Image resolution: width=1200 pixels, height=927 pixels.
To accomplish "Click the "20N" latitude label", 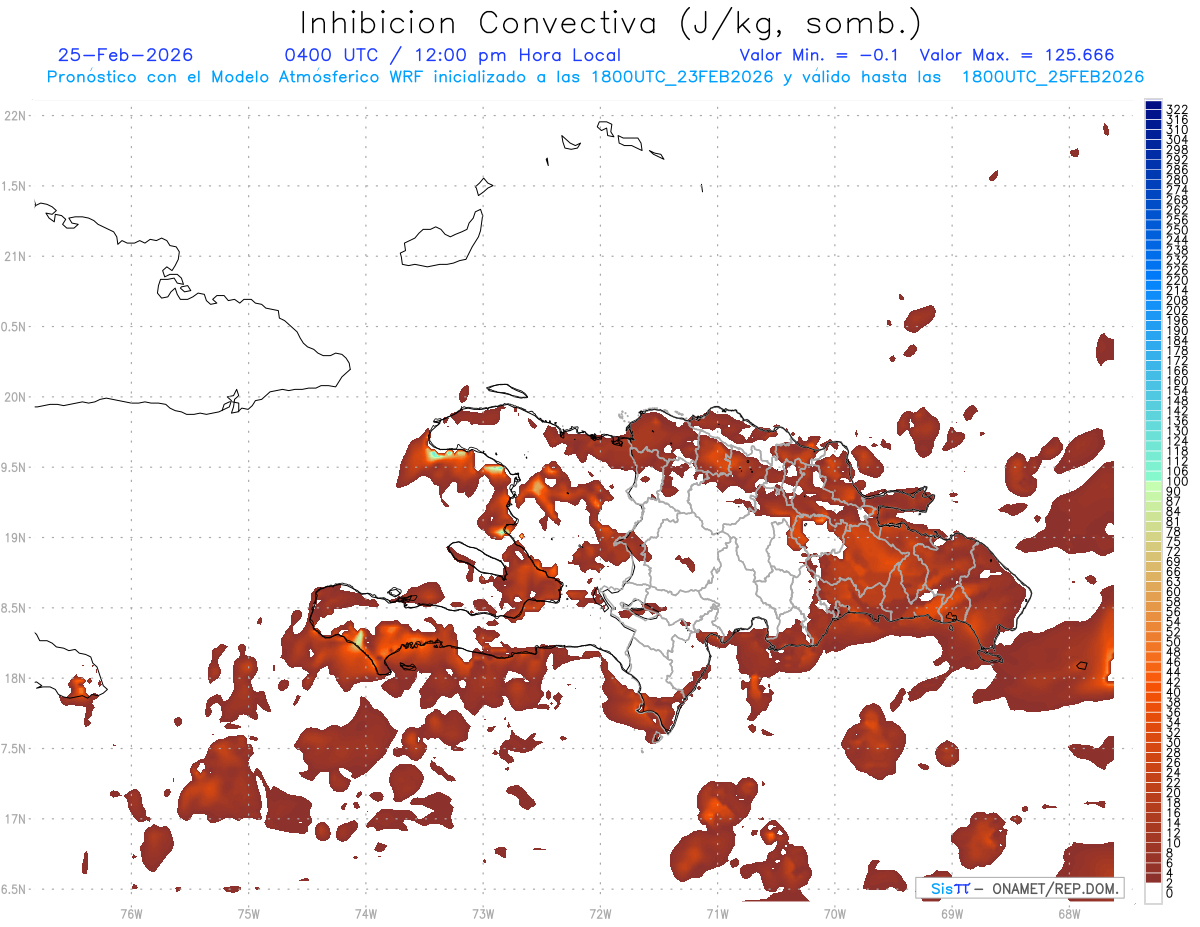I will 16,397.
